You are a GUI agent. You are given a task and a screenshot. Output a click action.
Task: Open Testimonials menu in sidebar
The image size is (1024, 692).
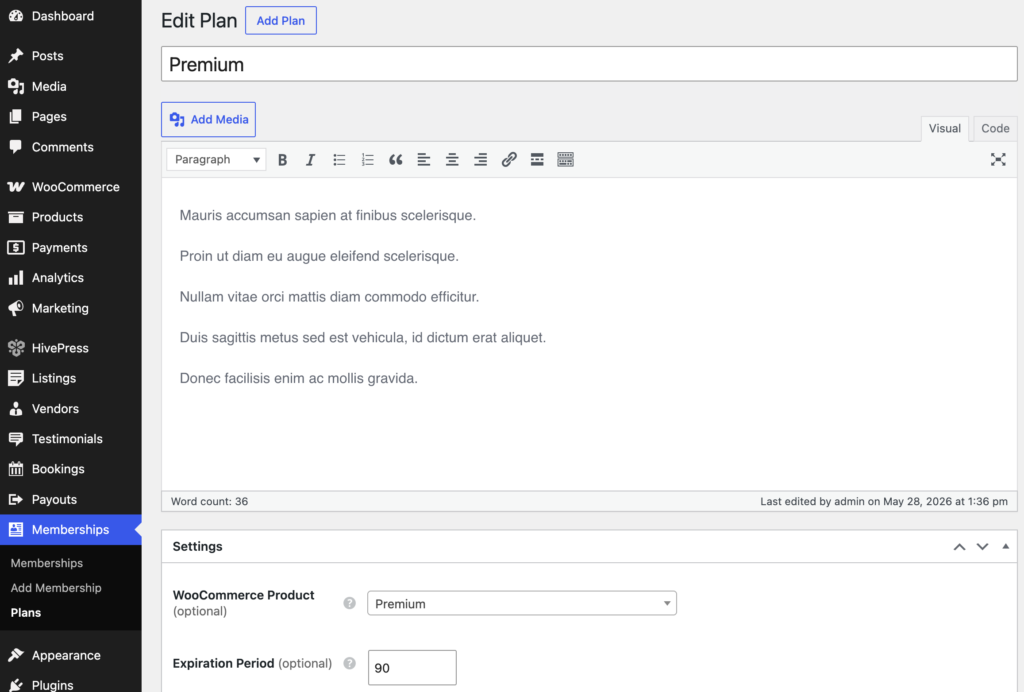coord(71,439)
